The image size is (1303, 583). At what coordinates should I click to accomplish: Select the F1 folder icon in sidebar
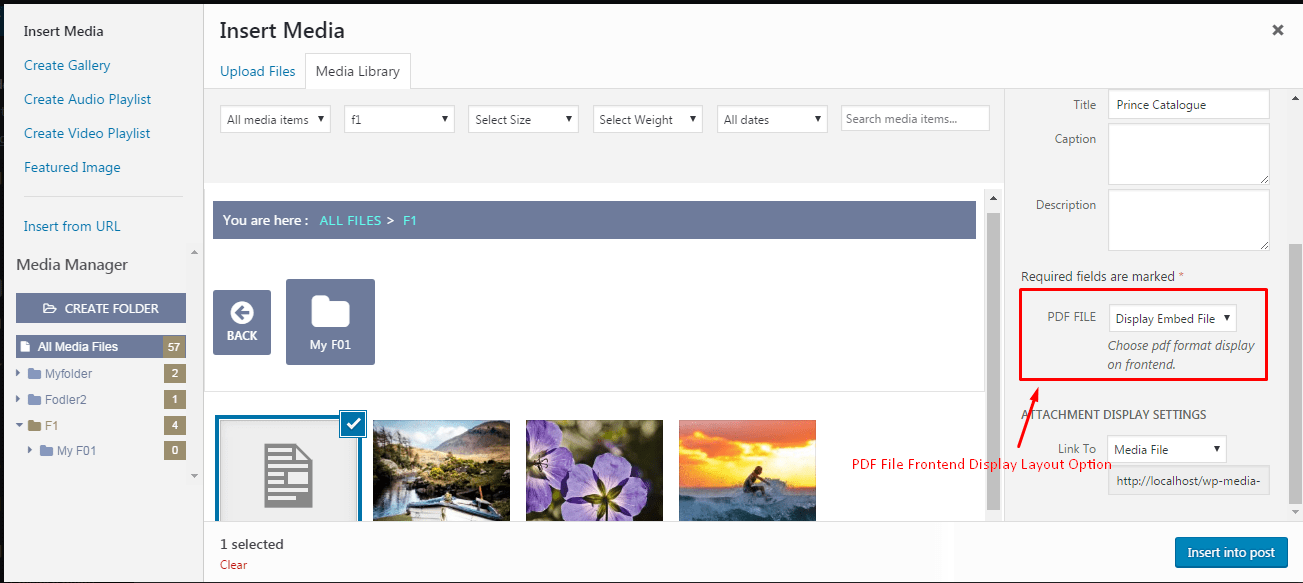tap(37, 425)
